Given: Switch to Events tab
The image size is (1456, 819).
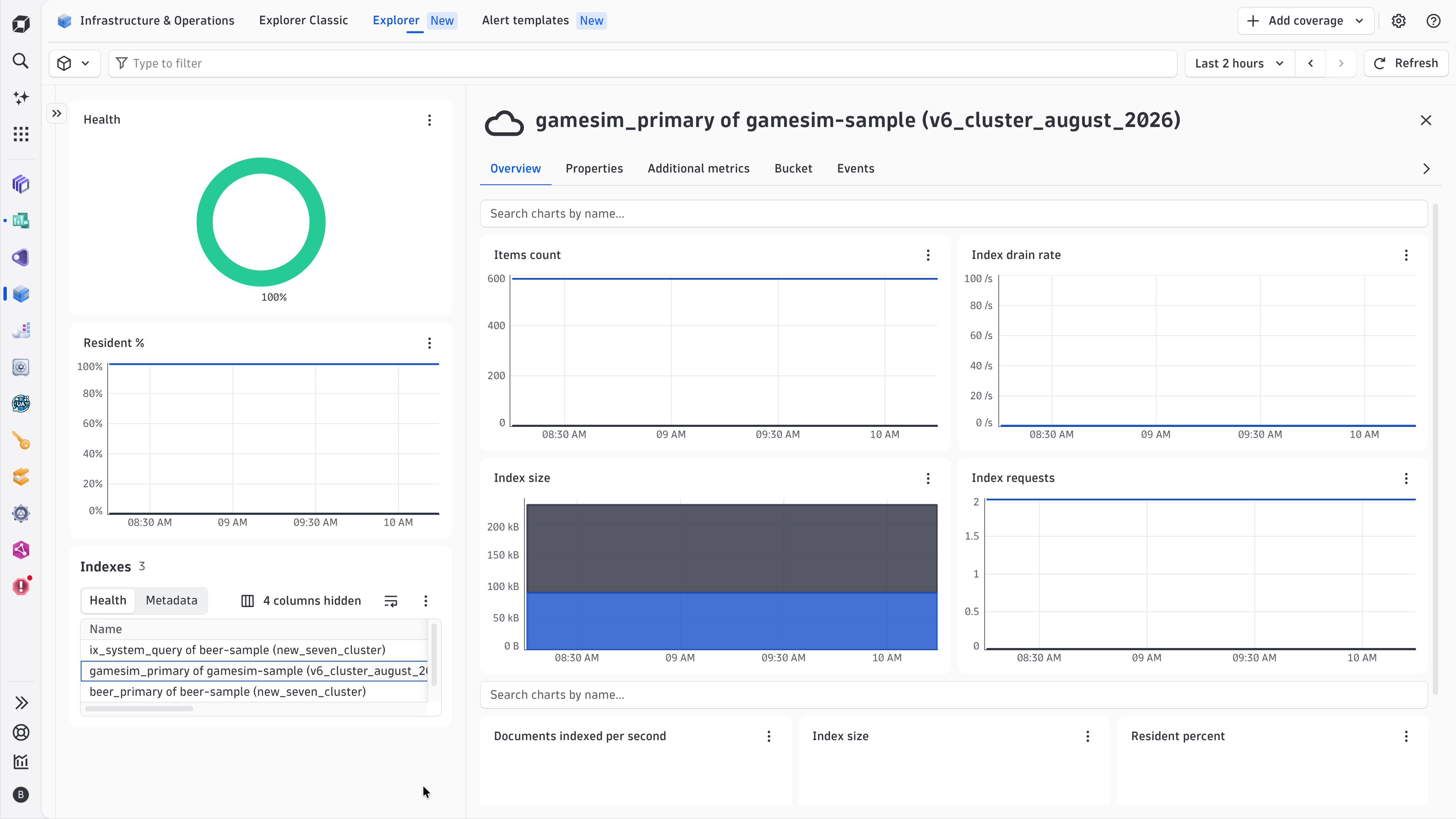Looking at the screenshot, I should click(x=856, y=168).
